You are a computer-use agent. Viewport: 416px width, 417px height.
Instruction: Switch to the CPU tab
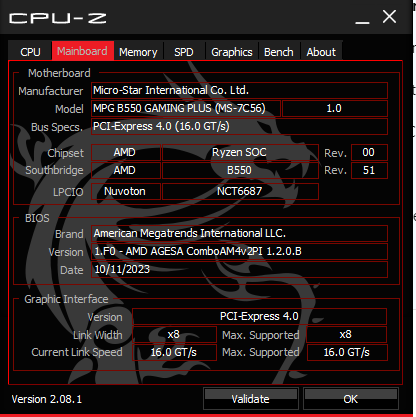click(x=30, y=52)
